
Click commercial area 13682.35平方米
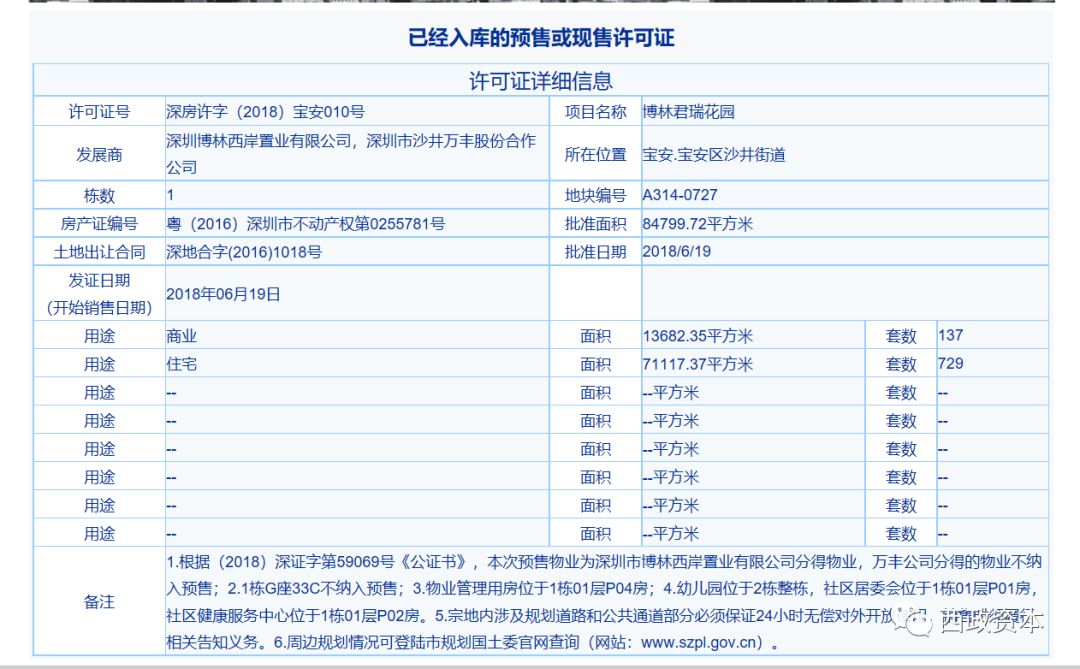698,336
